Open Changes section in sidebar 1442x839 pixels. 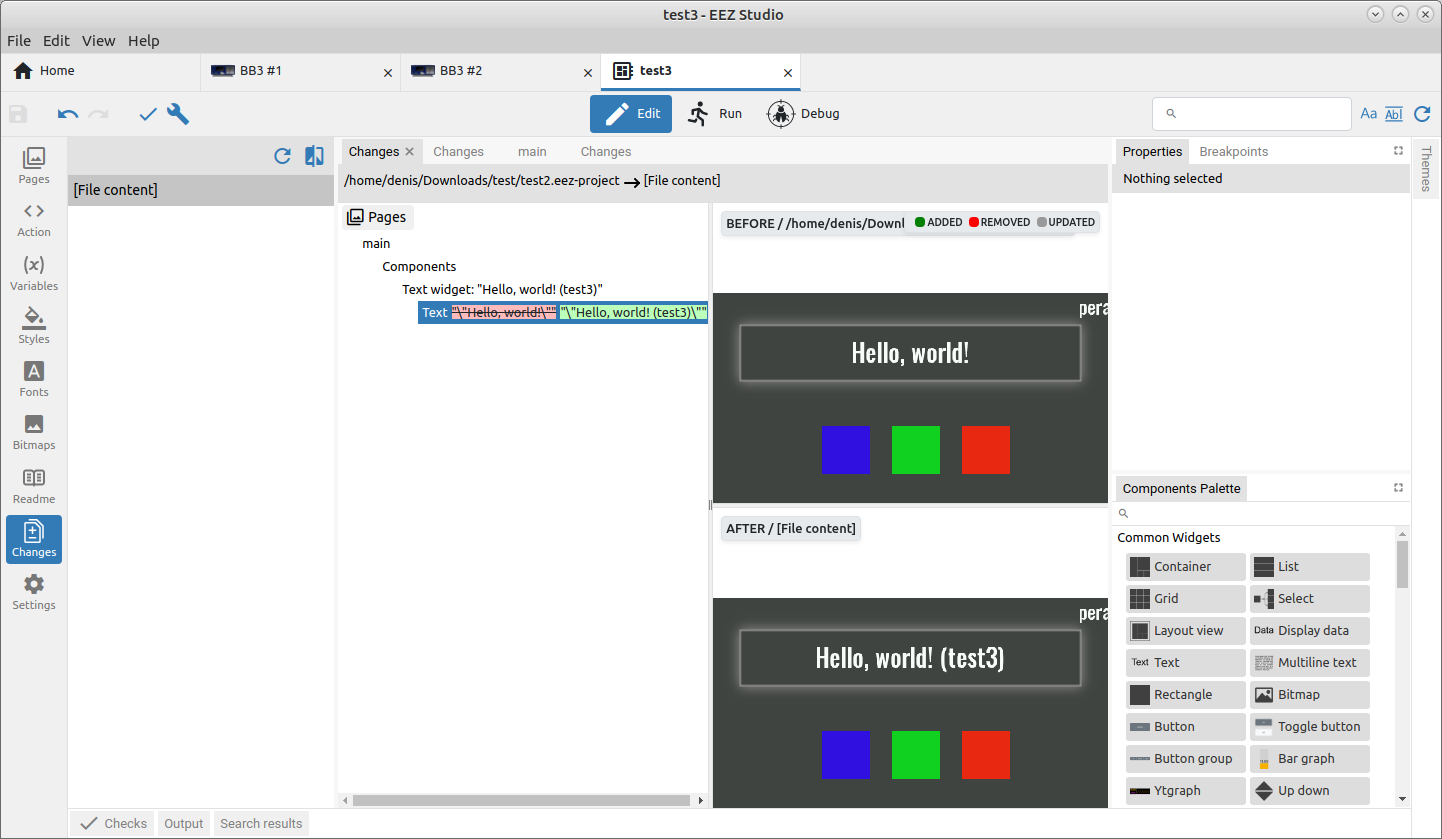(x=34, y=539)
